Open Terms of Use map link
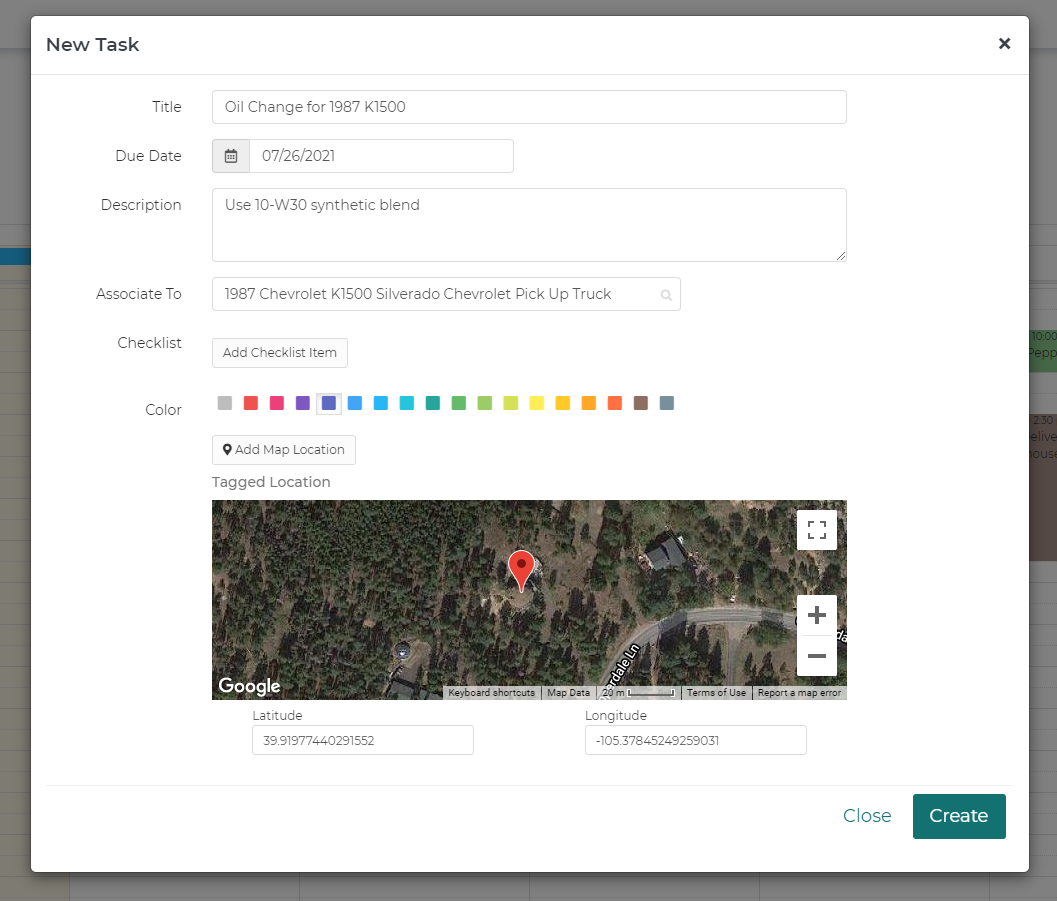This screenshot has width=1057, height=901. 716,693
